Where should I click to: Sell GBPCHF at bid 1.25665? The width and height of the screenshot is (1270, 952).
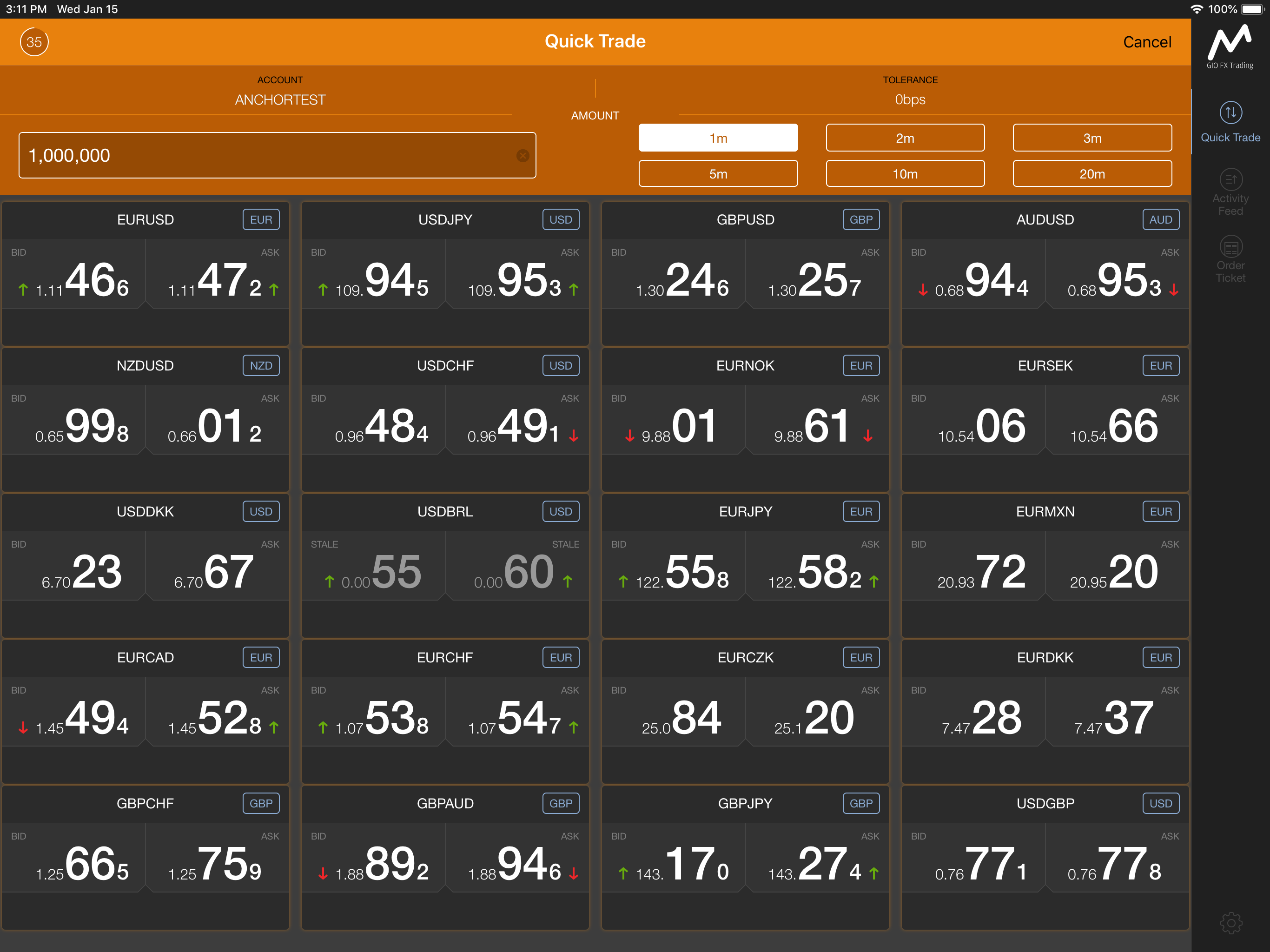tap(73, 857)
